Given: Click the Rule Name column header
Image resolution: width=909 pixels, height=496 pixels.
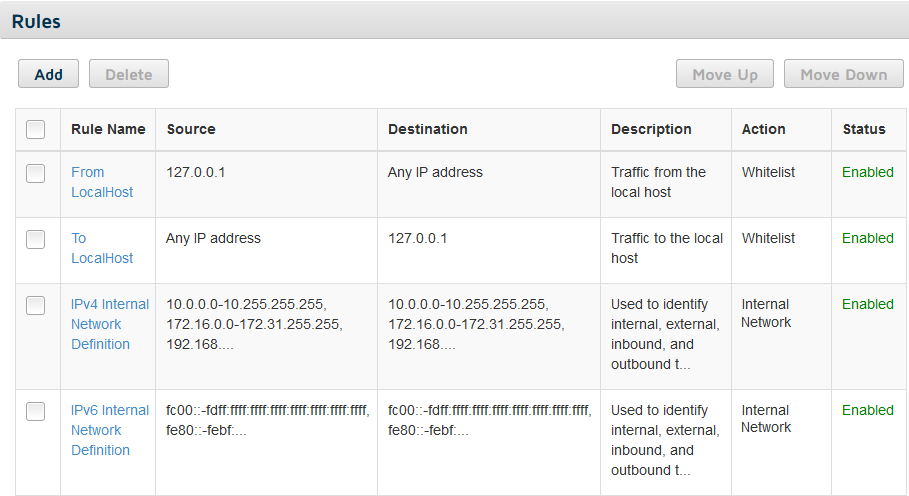Looking at the screenshot, I should coord(108,129).
